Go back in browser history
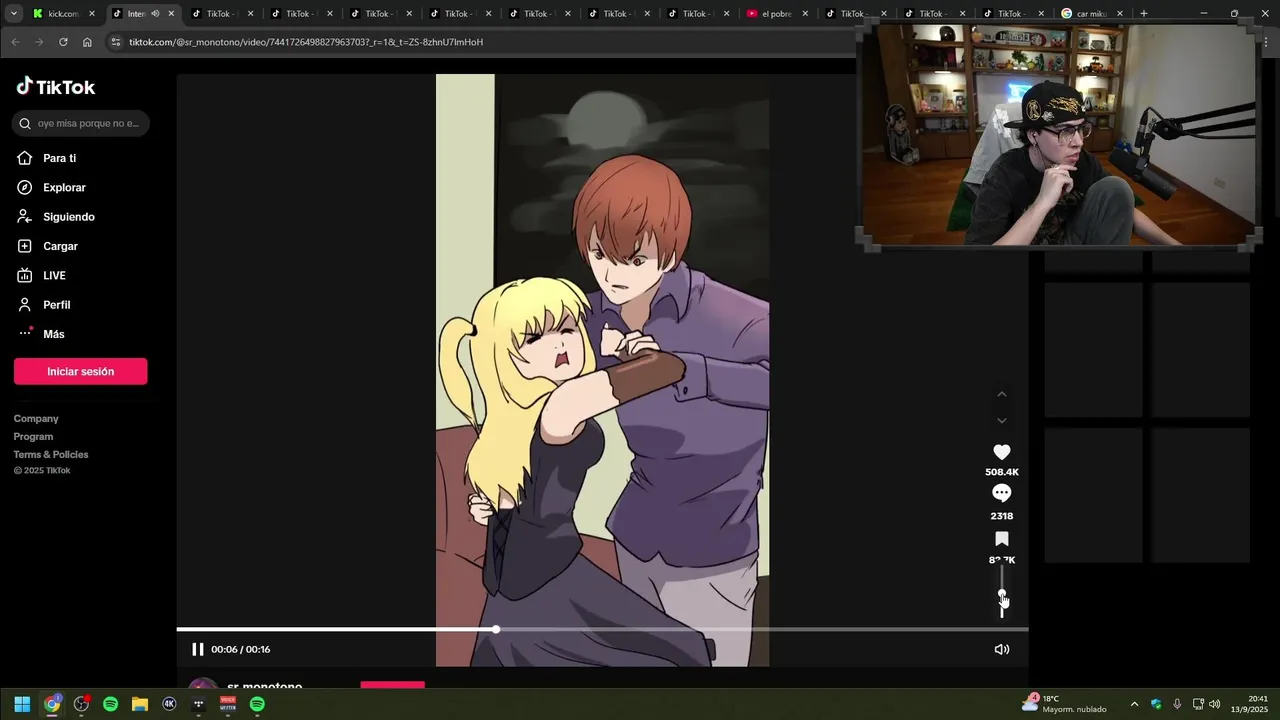1280x720 pixels. (x=15, y=42)
